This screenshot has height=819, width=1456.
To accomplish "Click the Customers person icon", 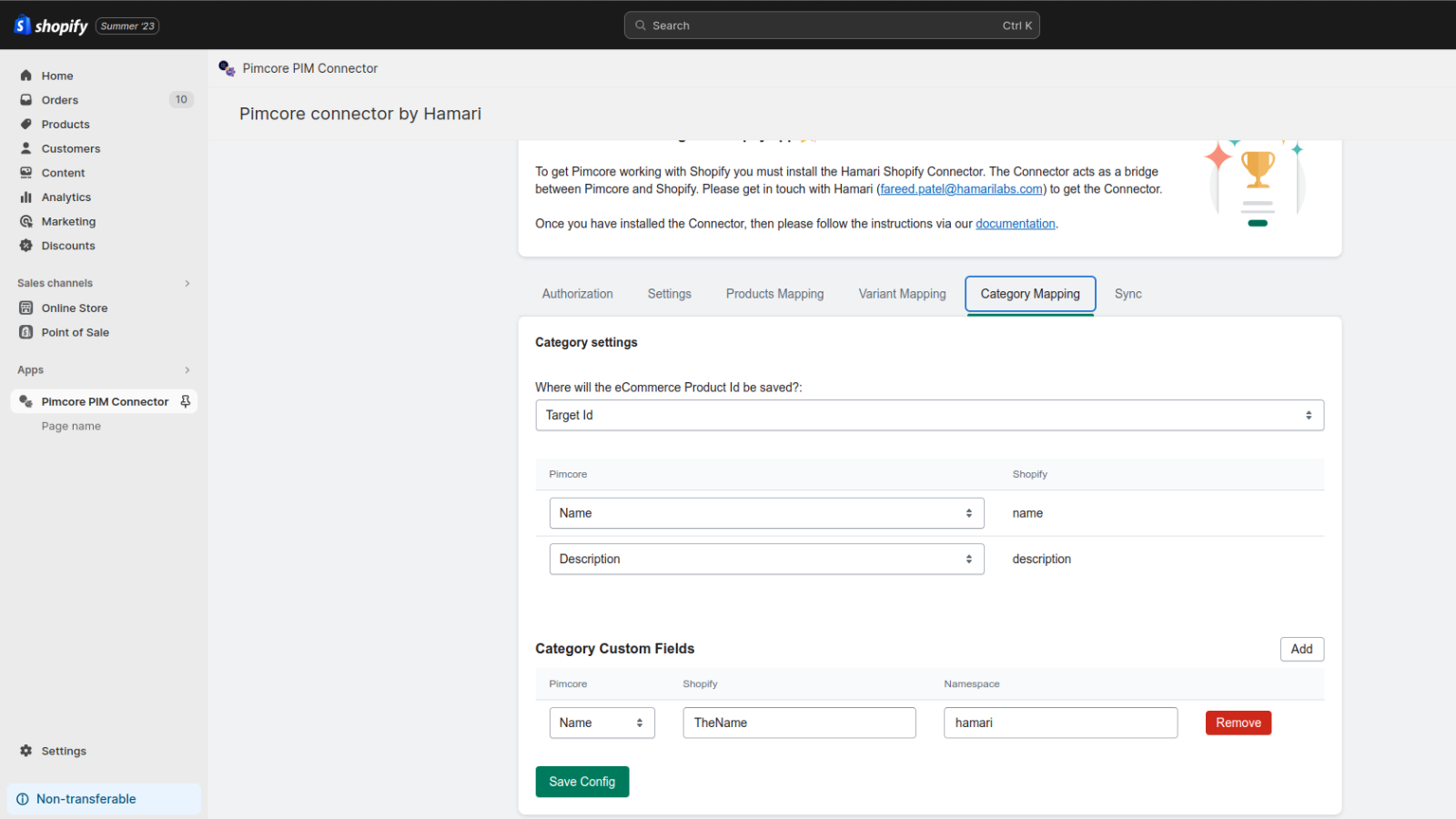I will [x=26, y=148].
